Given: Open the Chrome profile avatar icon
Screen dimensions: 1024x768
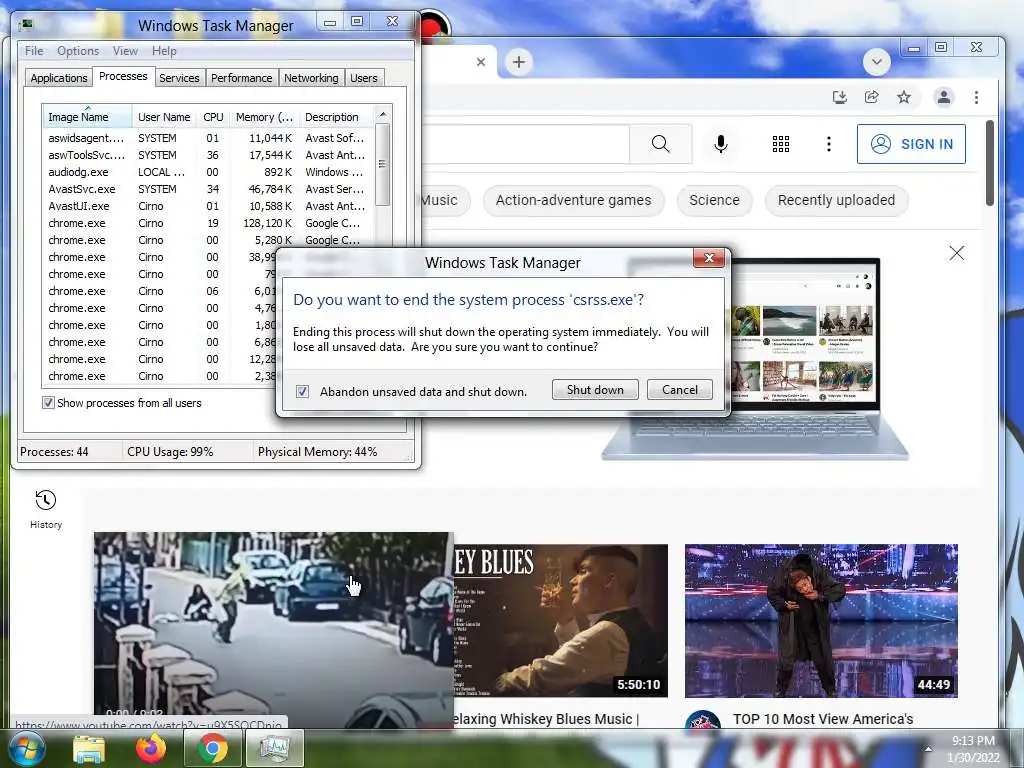Looking at the screenshot, I should (x=944, y=97).
